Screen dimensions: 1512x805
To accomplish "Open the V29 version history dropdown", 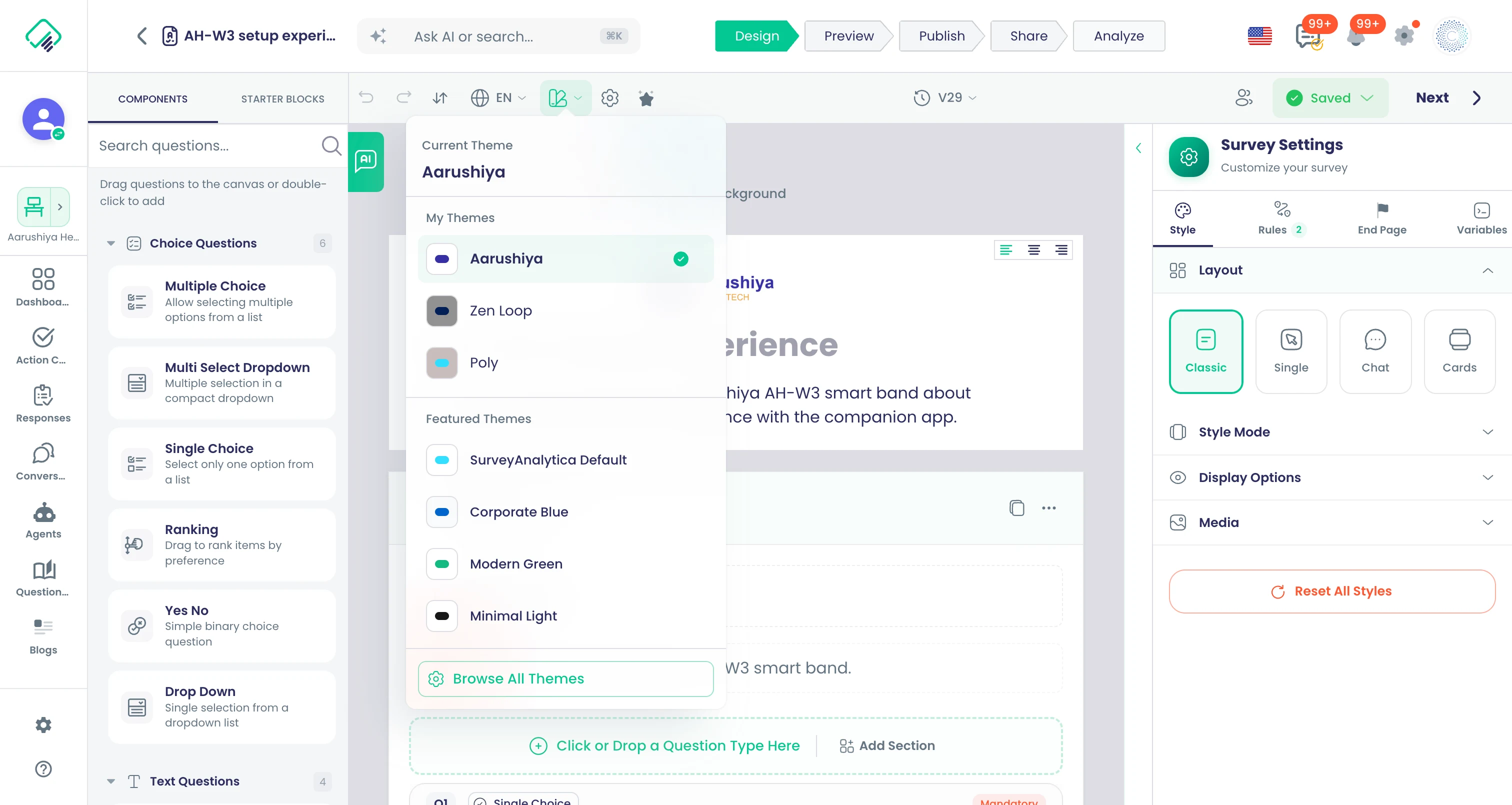I will (x=945, y=97).
